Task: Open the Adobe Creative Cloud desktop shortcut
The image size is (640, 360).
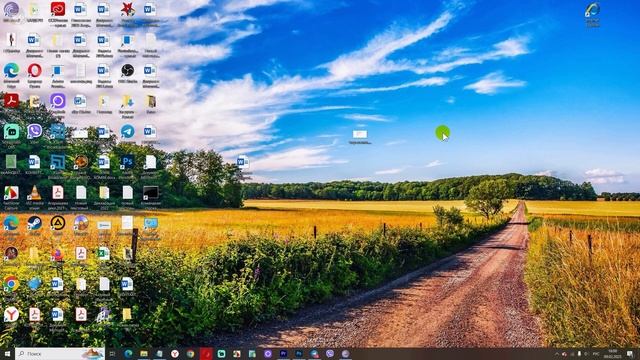Action: [58, 9]
